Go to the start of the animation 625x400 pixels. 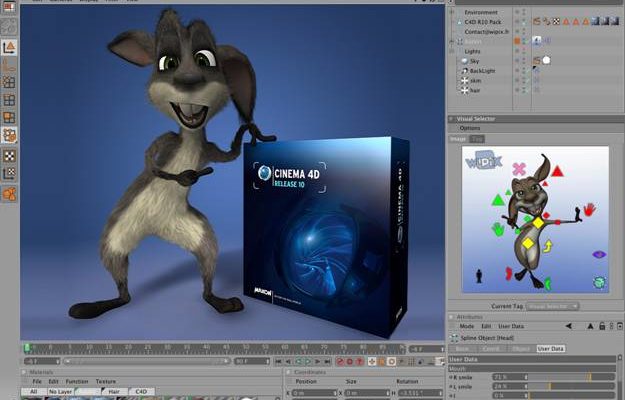tap(278, 361)
